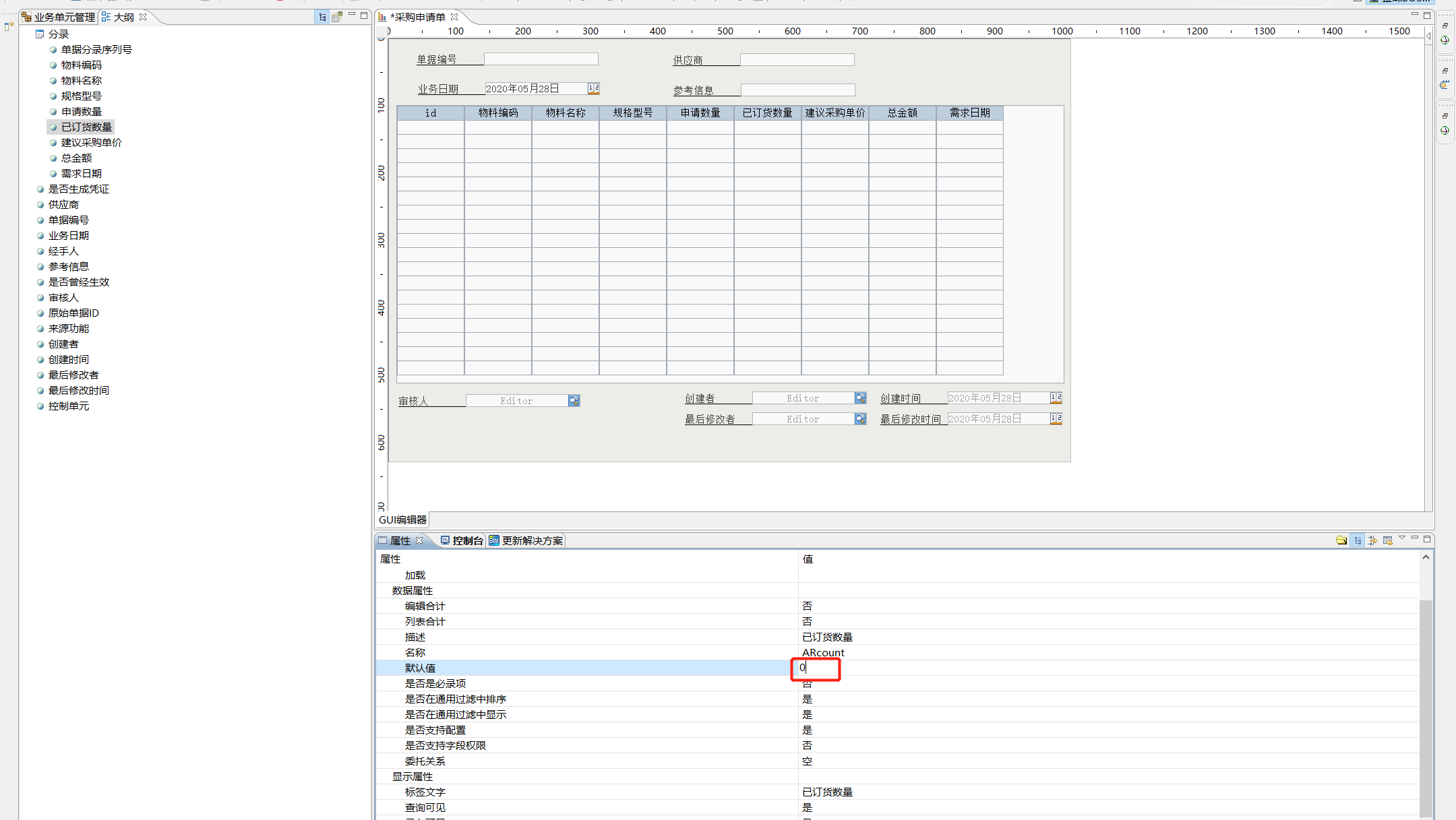Click restore default value icon in properties toolbar

click(x=1387, y=540)
